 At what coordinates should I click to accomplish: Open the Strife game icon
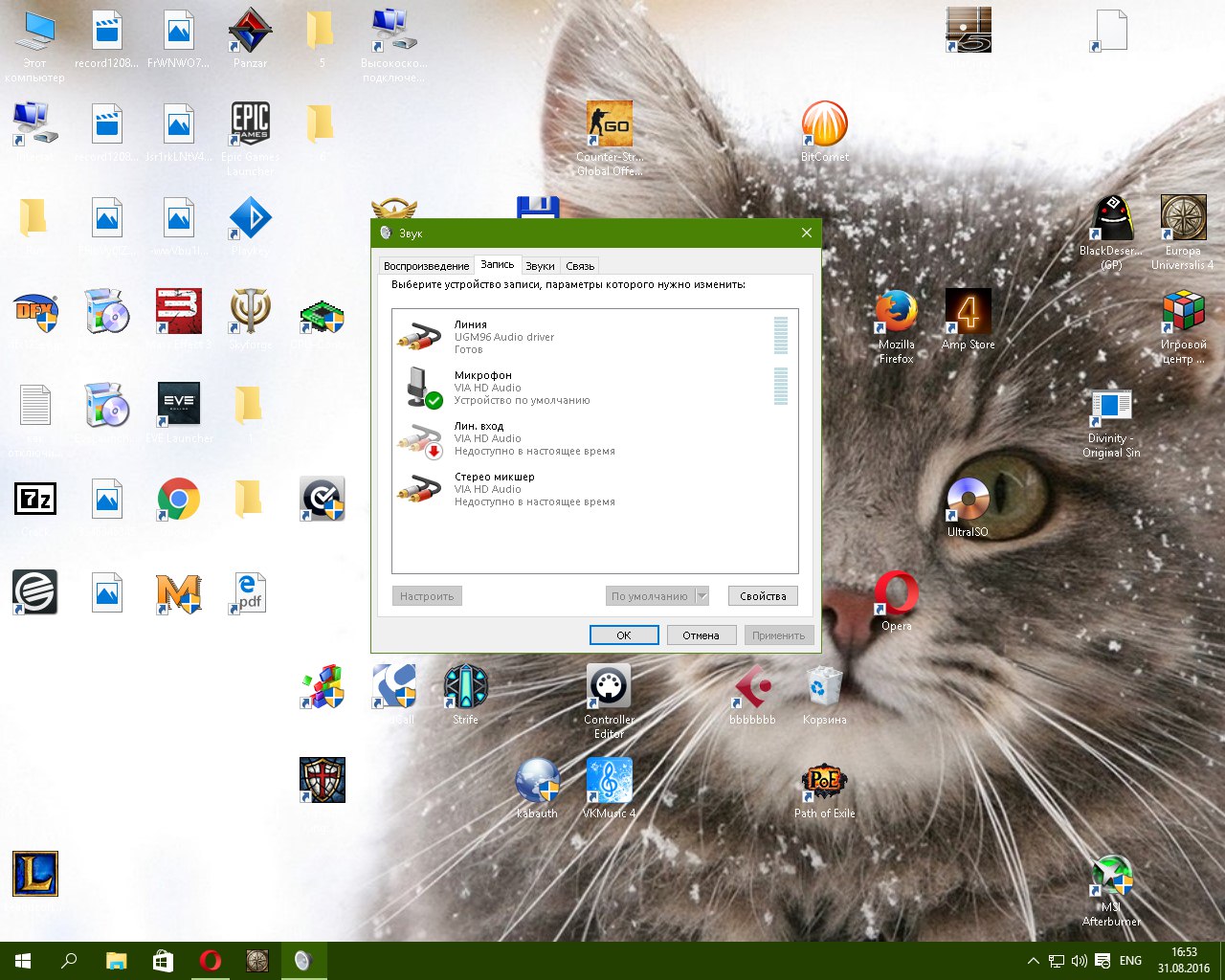coord(465,695)
